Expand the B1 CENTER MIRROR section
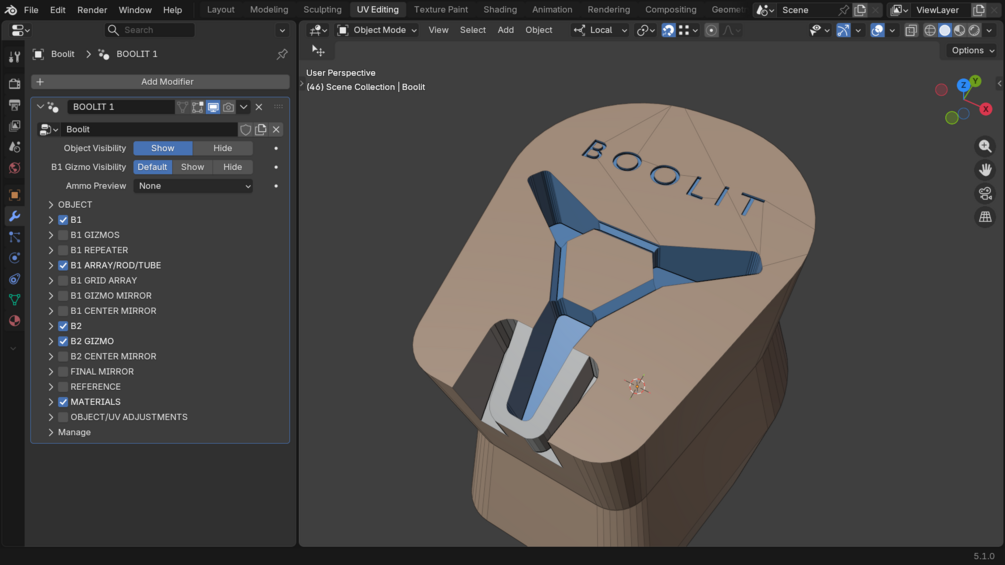The width and height of the screenshot is (1005, 565). [x=51, y=311]
